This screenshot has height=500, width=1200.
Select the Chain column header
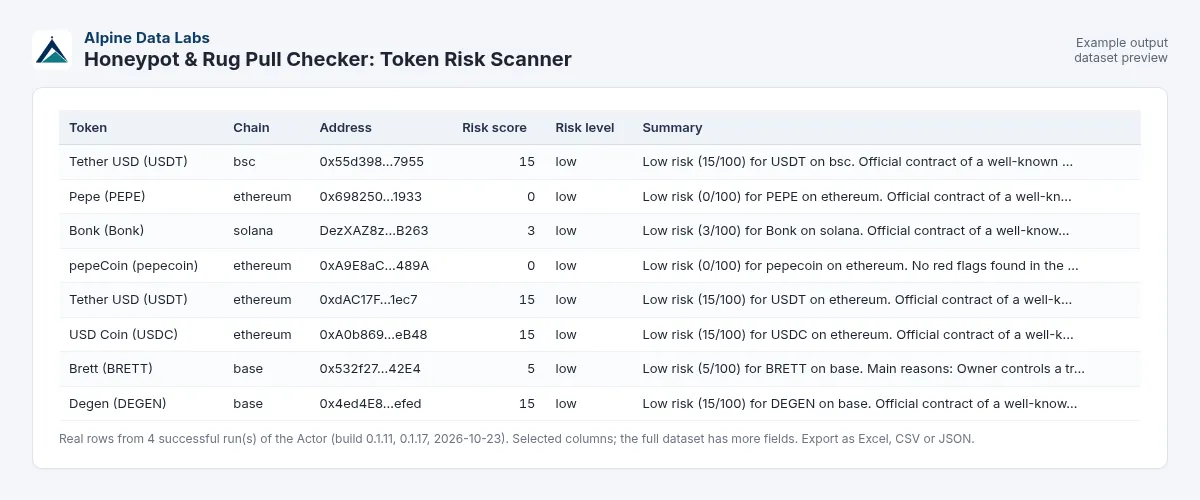pyautogui.click(x=251, y=128)
